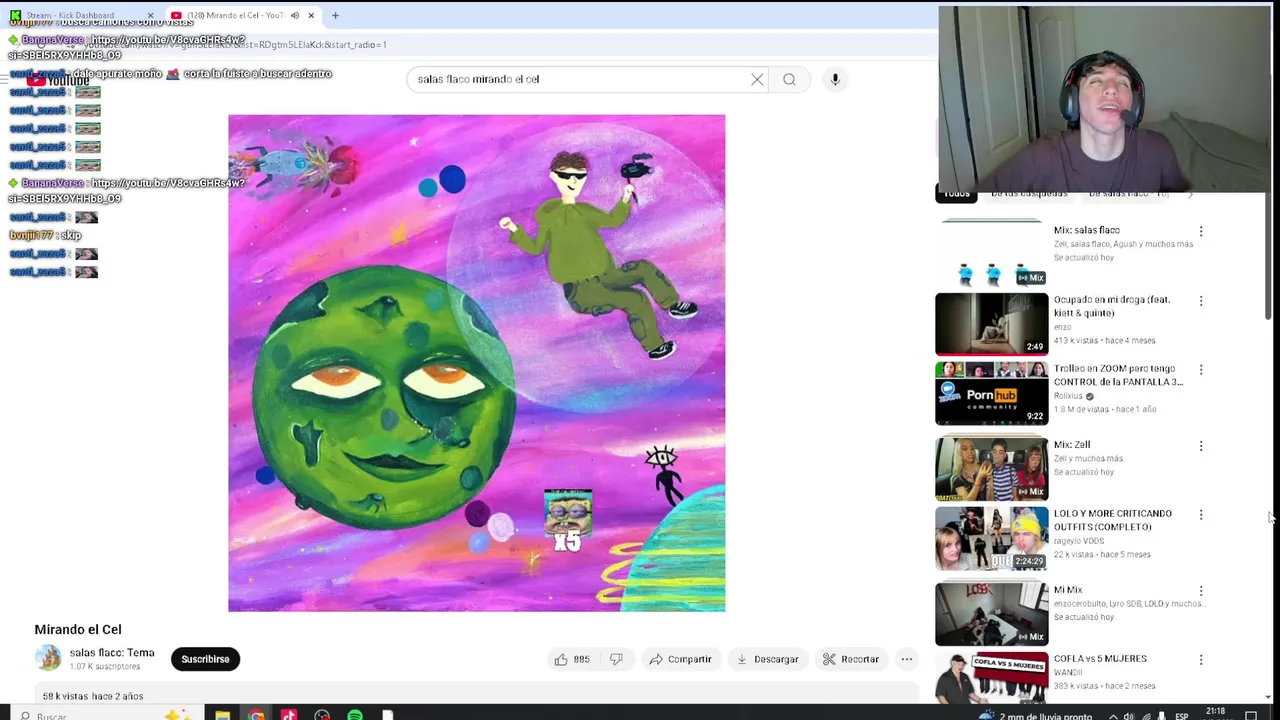Click the COFLA vs 5 MUJERES thumbnail
The height and width of the screenshot is (720, 1280).
coord(992,677)
